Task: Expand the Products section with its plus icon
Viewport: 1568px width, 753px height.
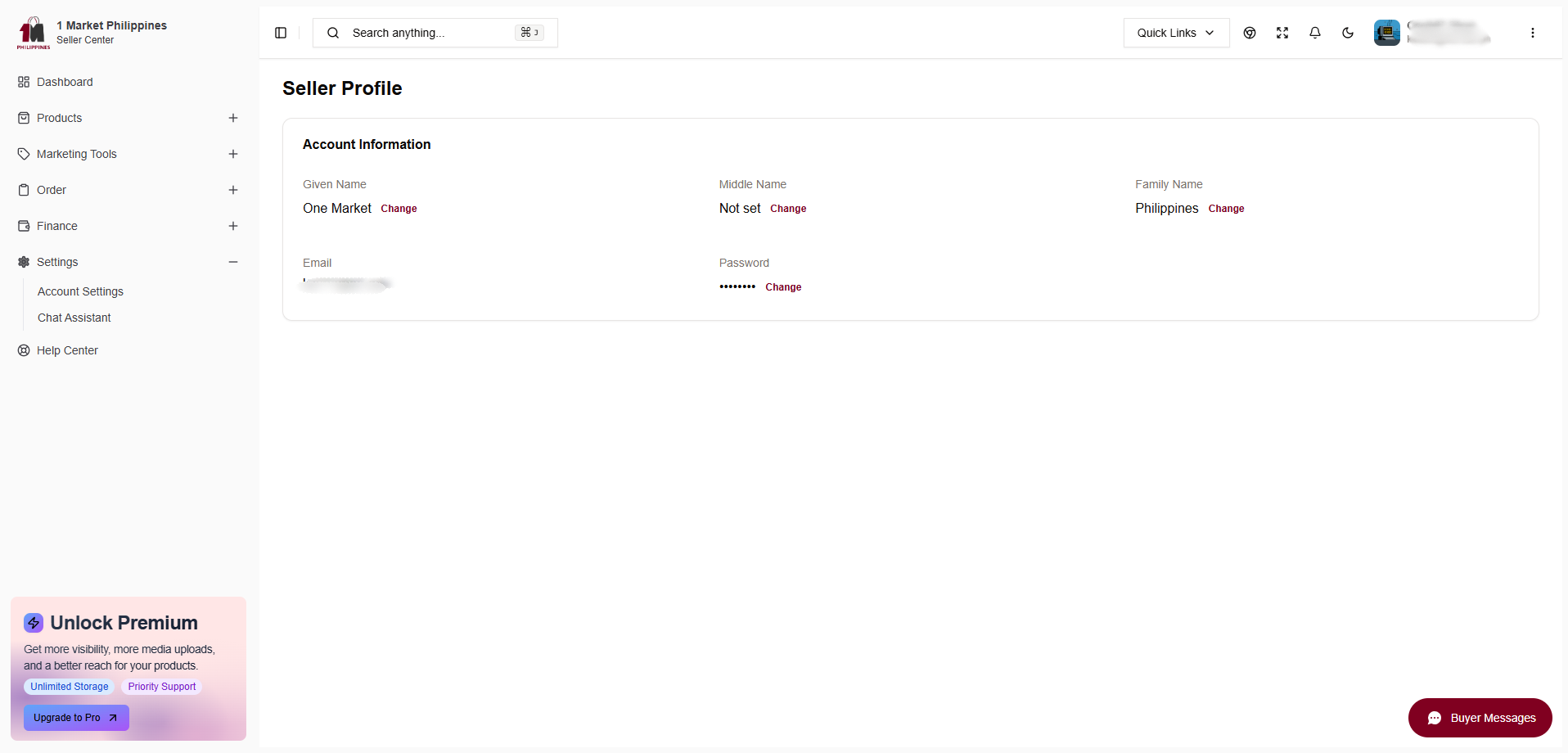Action: 233,118
